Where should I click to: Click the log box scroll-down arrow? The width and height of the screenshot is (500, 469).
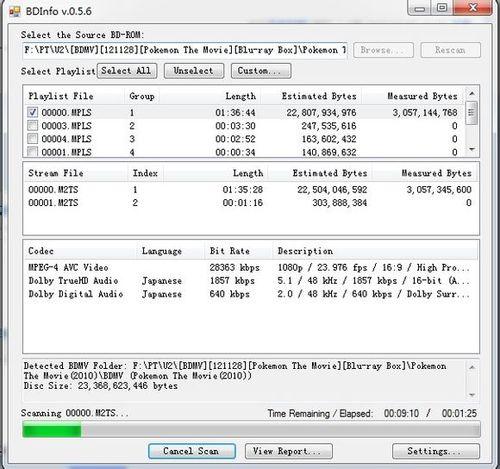(x=472, y=395)
